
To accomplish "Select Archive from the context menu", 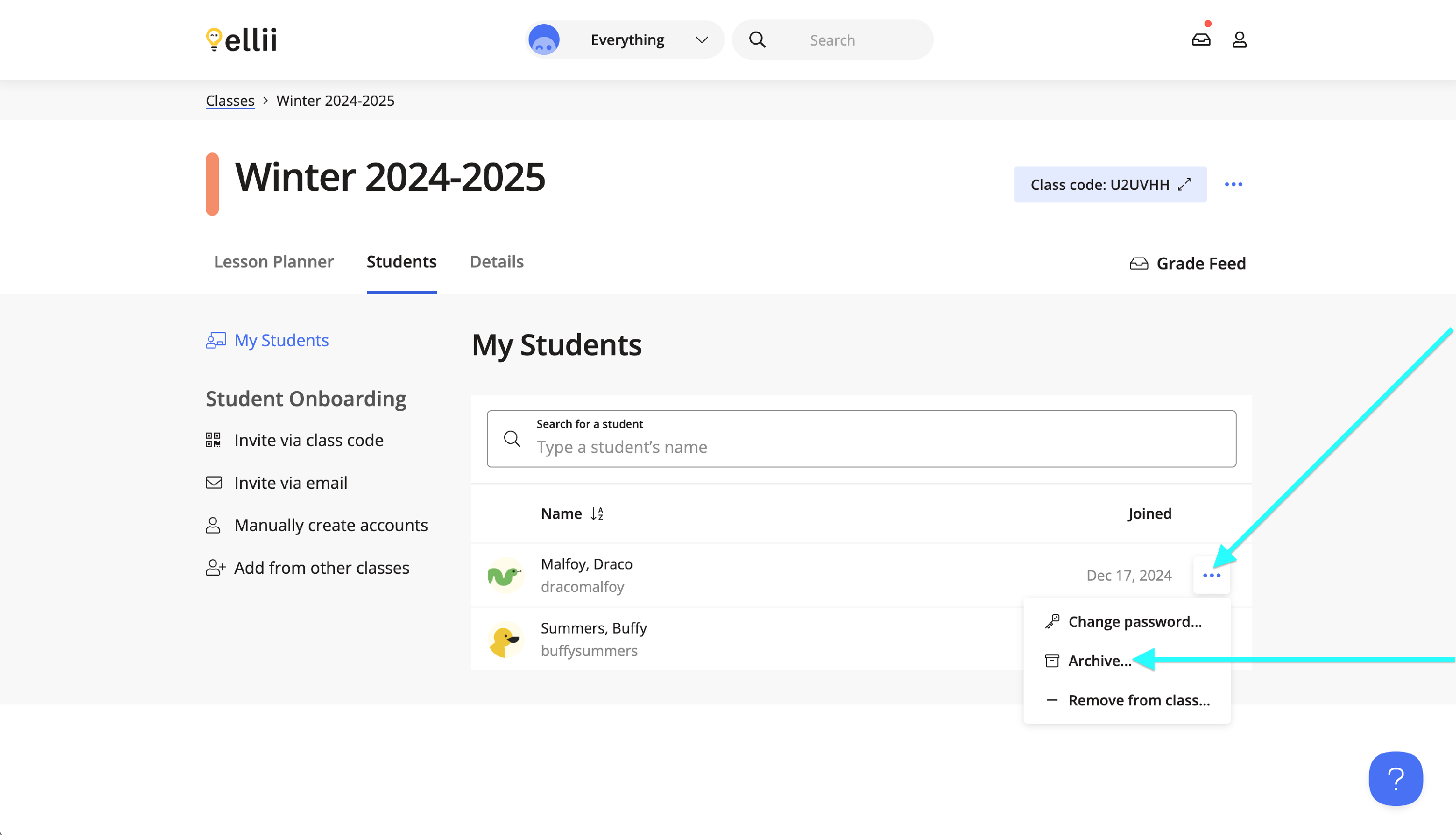I will click(1099, 661).
